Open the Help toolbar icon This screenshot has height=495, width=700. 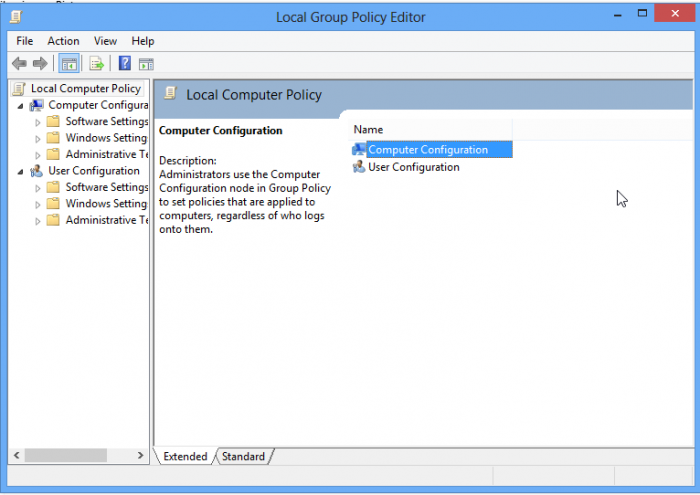(125, 63)
